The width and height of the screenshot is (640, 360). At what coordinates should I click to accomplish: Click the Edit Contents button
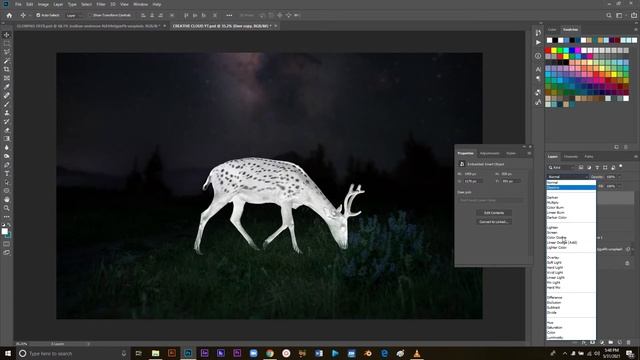coord(493,213)
